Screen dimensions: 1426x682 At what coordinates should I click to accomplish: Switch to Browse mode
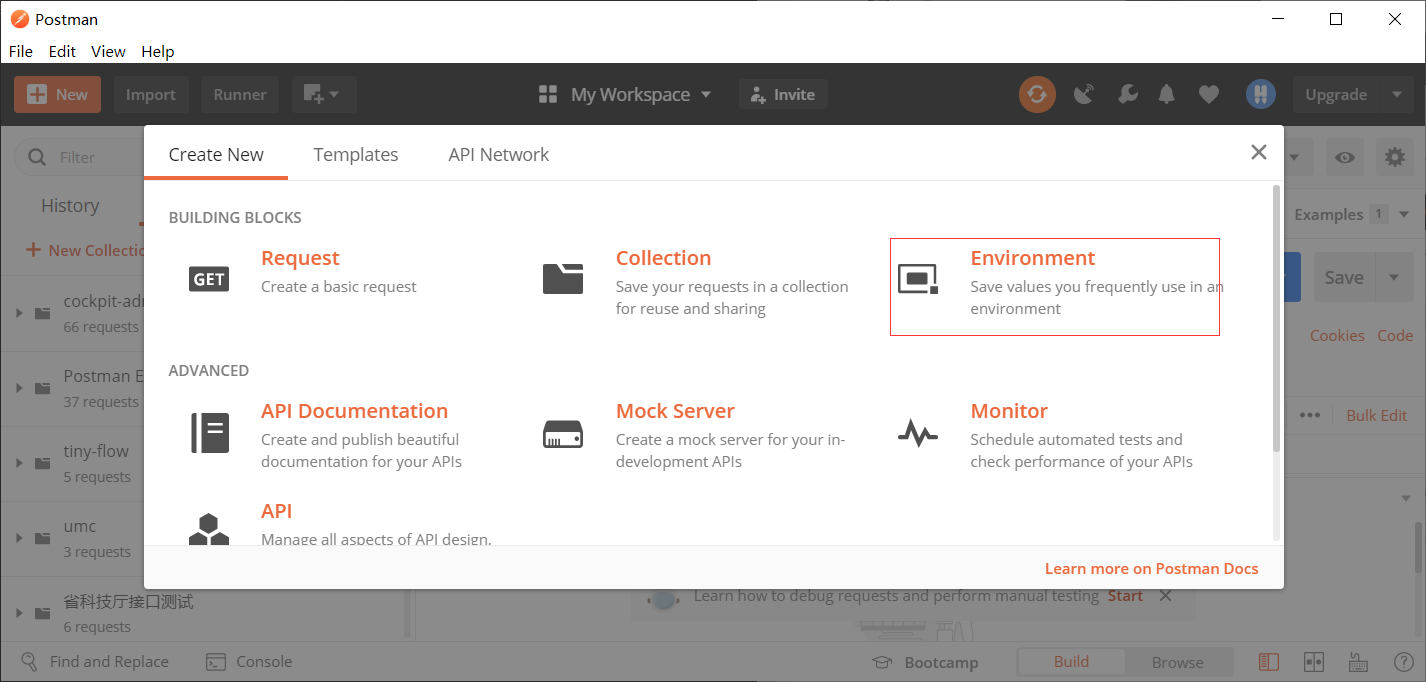pos(1178,662)
